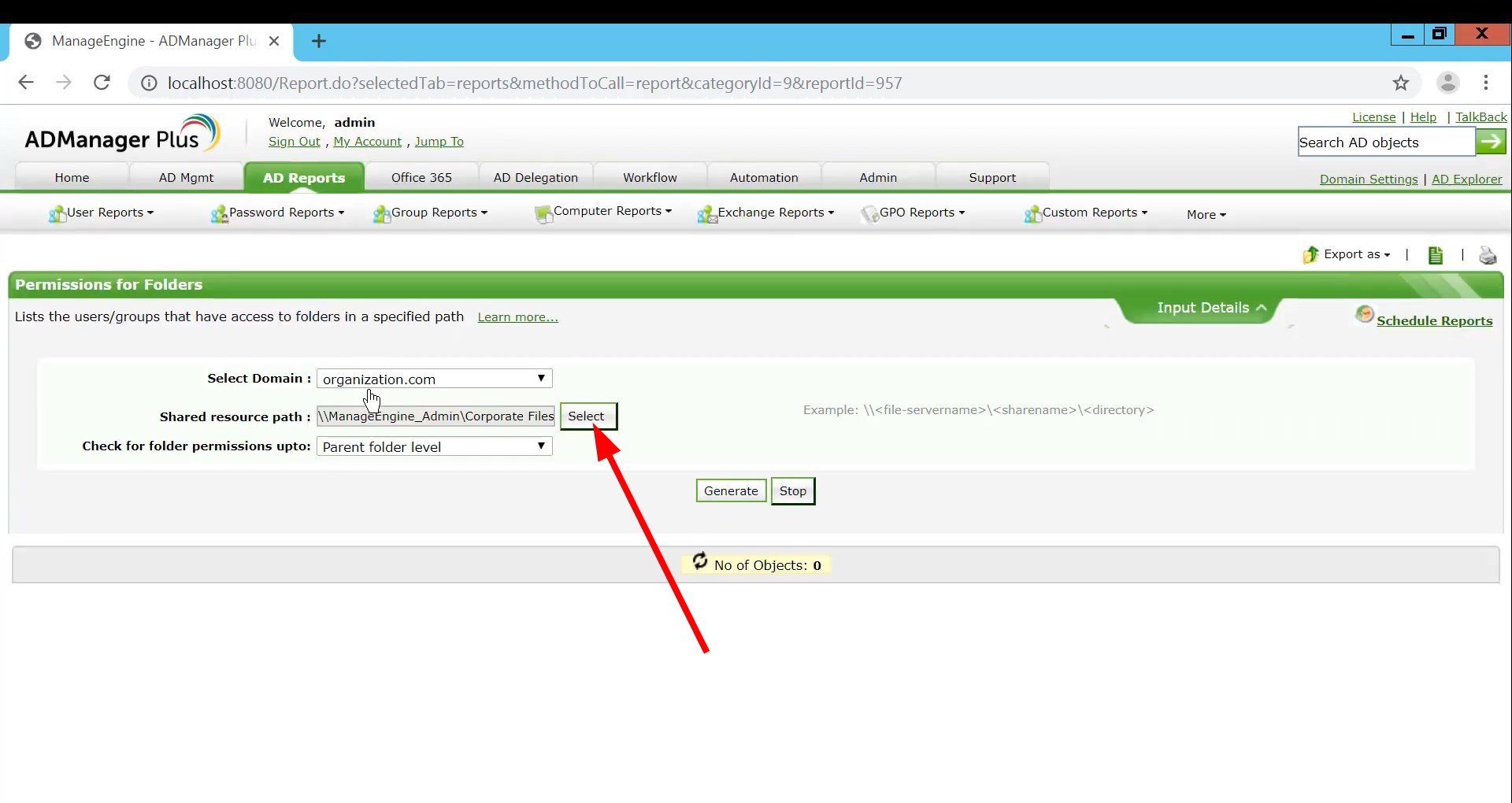This screenshot has height=803, width=1512.
Task: Click the User Reports icon
Action: pos(57,213)
